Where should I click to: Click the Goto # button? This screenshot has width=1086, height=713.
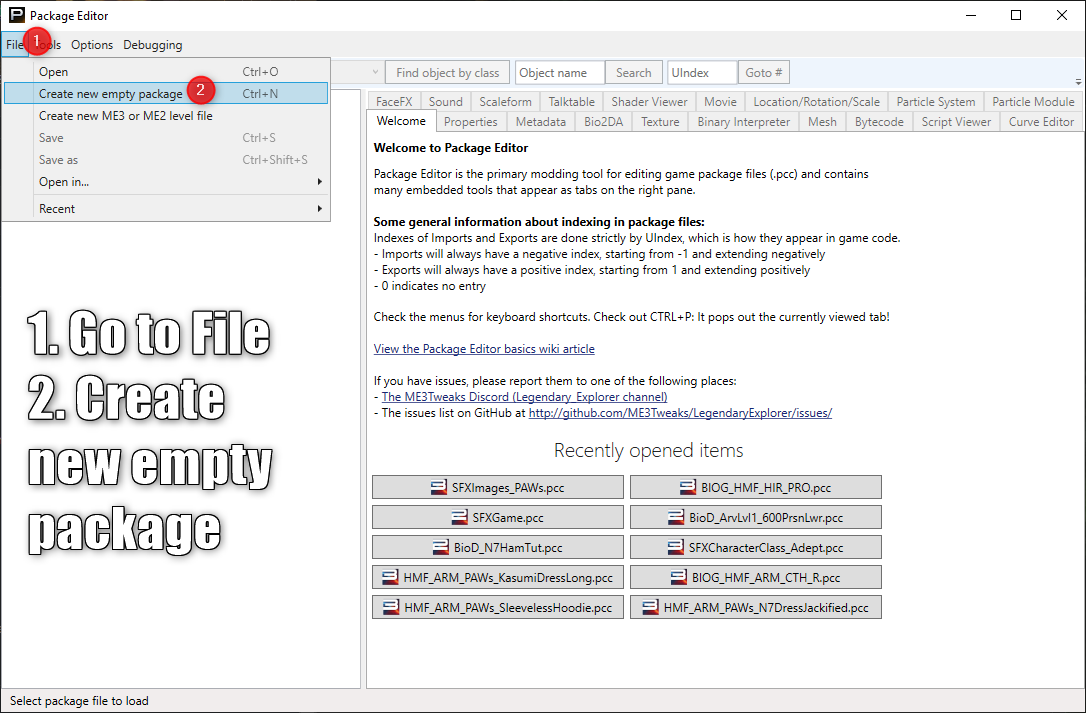tap(764, 73)
